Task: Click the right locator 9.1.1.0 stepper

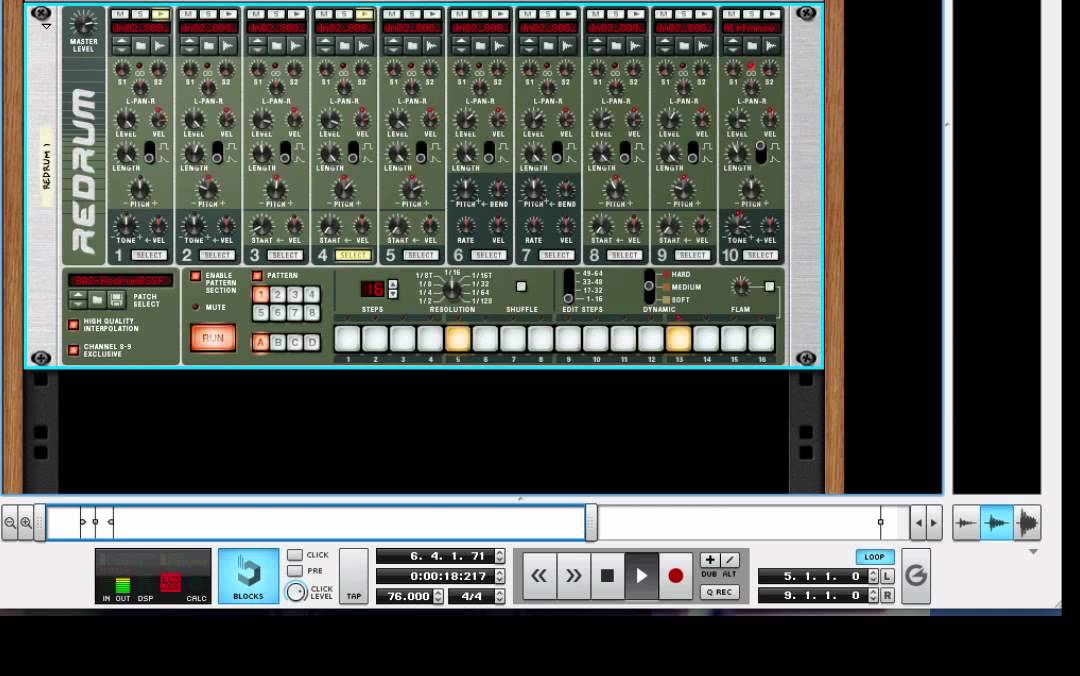Action: tap(873, 595)
